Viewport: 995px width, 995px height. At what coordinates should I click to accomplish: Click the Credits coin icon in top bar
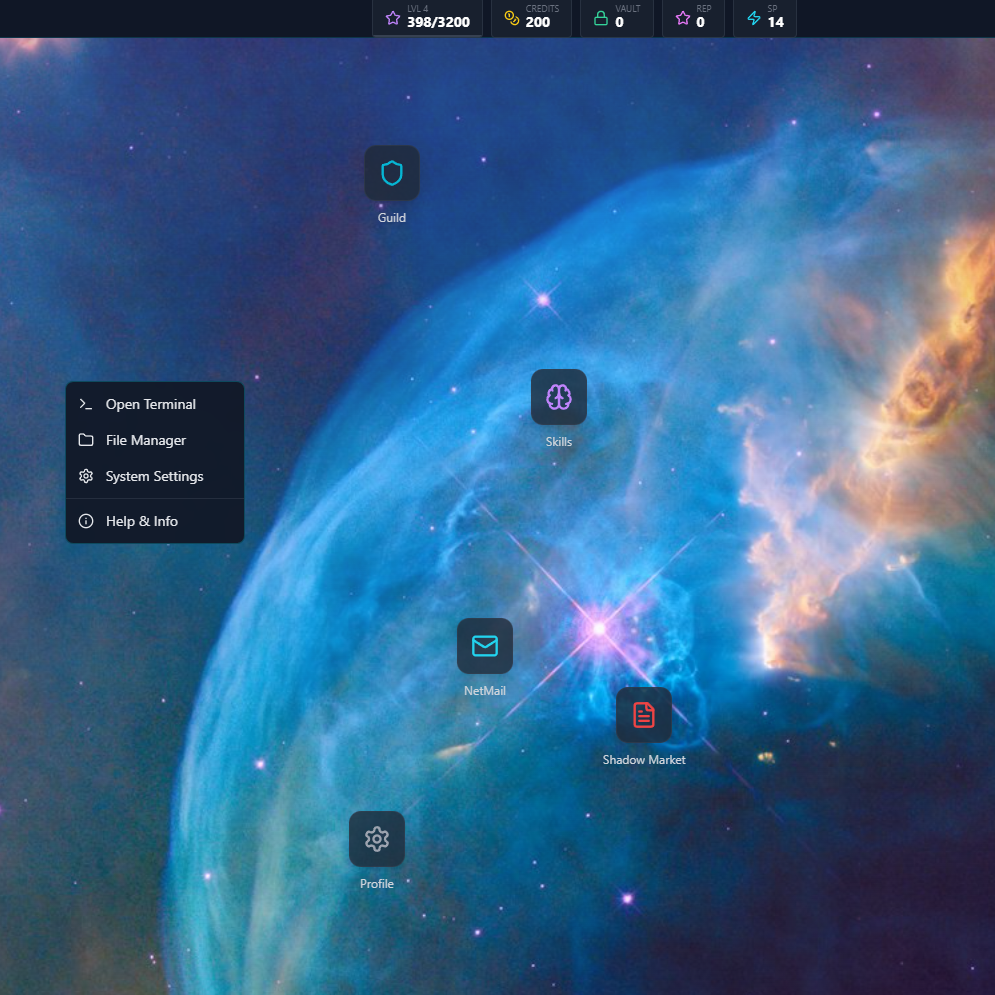click(x=512, y=18)
